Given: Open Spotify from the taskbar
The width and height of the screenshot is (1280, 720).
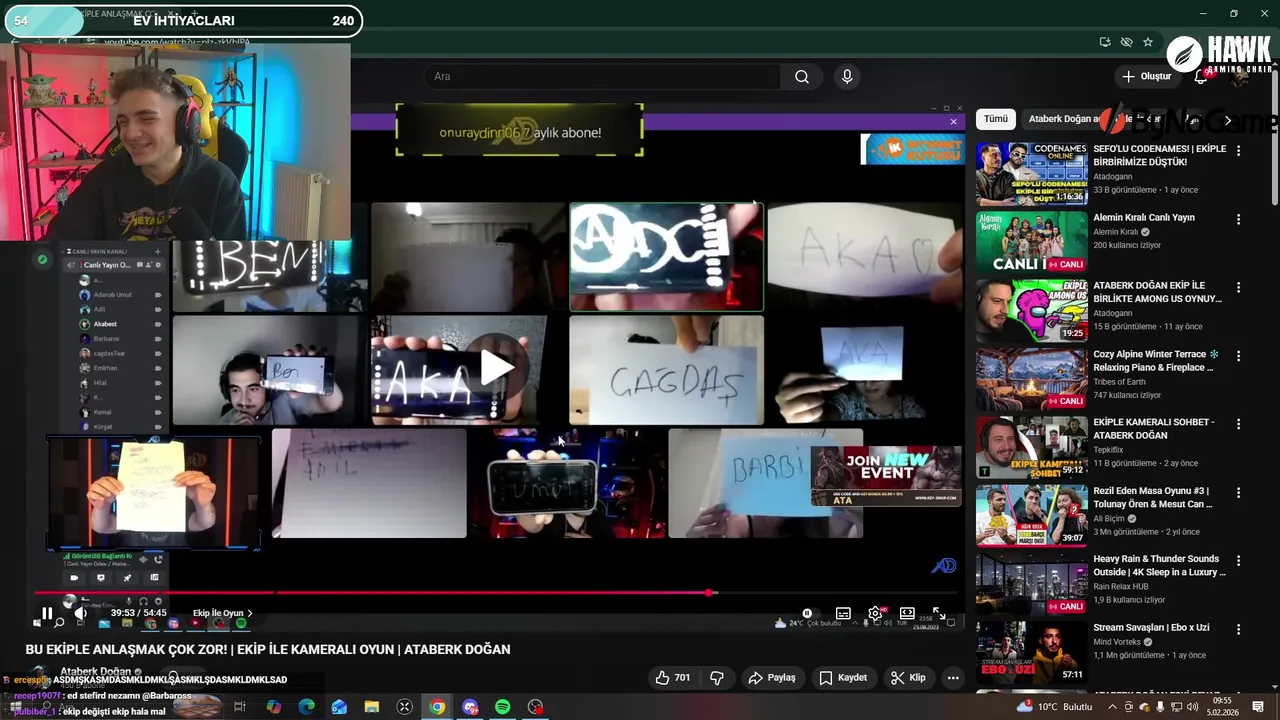Looking at the screenshot, I should coord(502,707).
